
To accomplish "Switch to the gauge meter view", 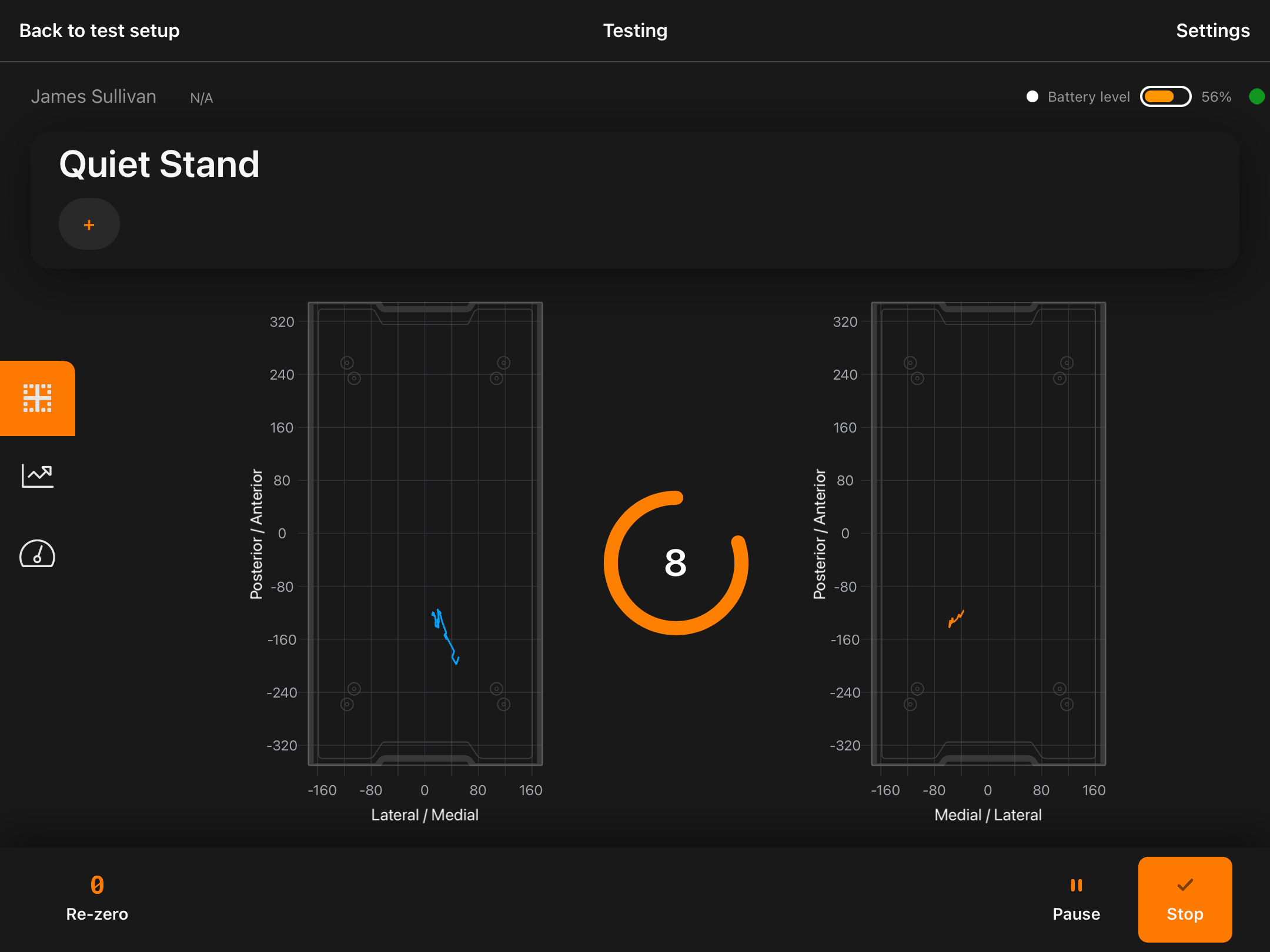I will tap(37, 553).
